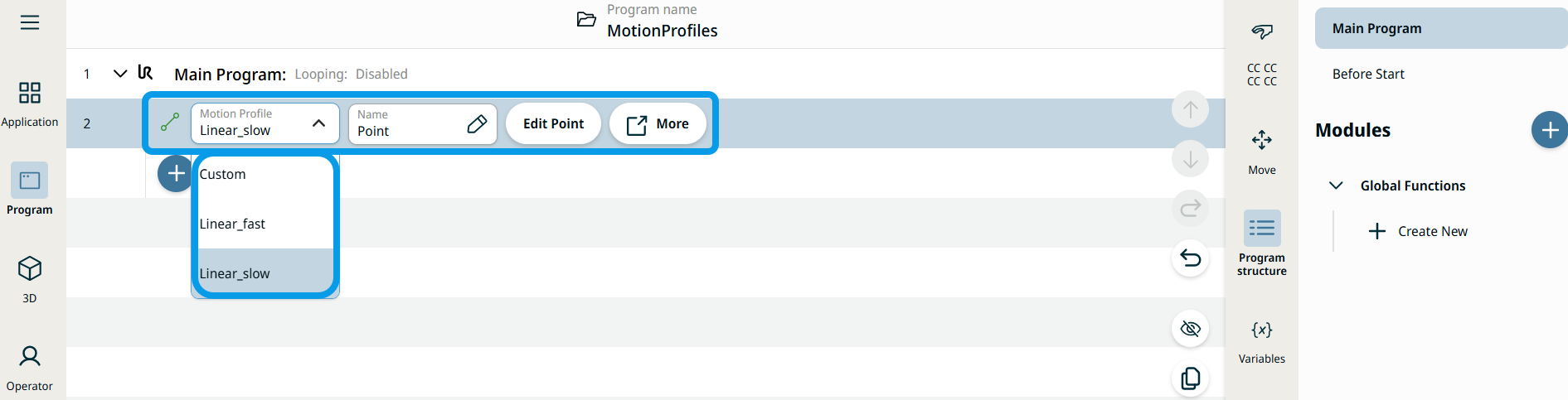Screen dimensions: 1568x400
Task: Switch to the 3D view
Action: point(30,278)
